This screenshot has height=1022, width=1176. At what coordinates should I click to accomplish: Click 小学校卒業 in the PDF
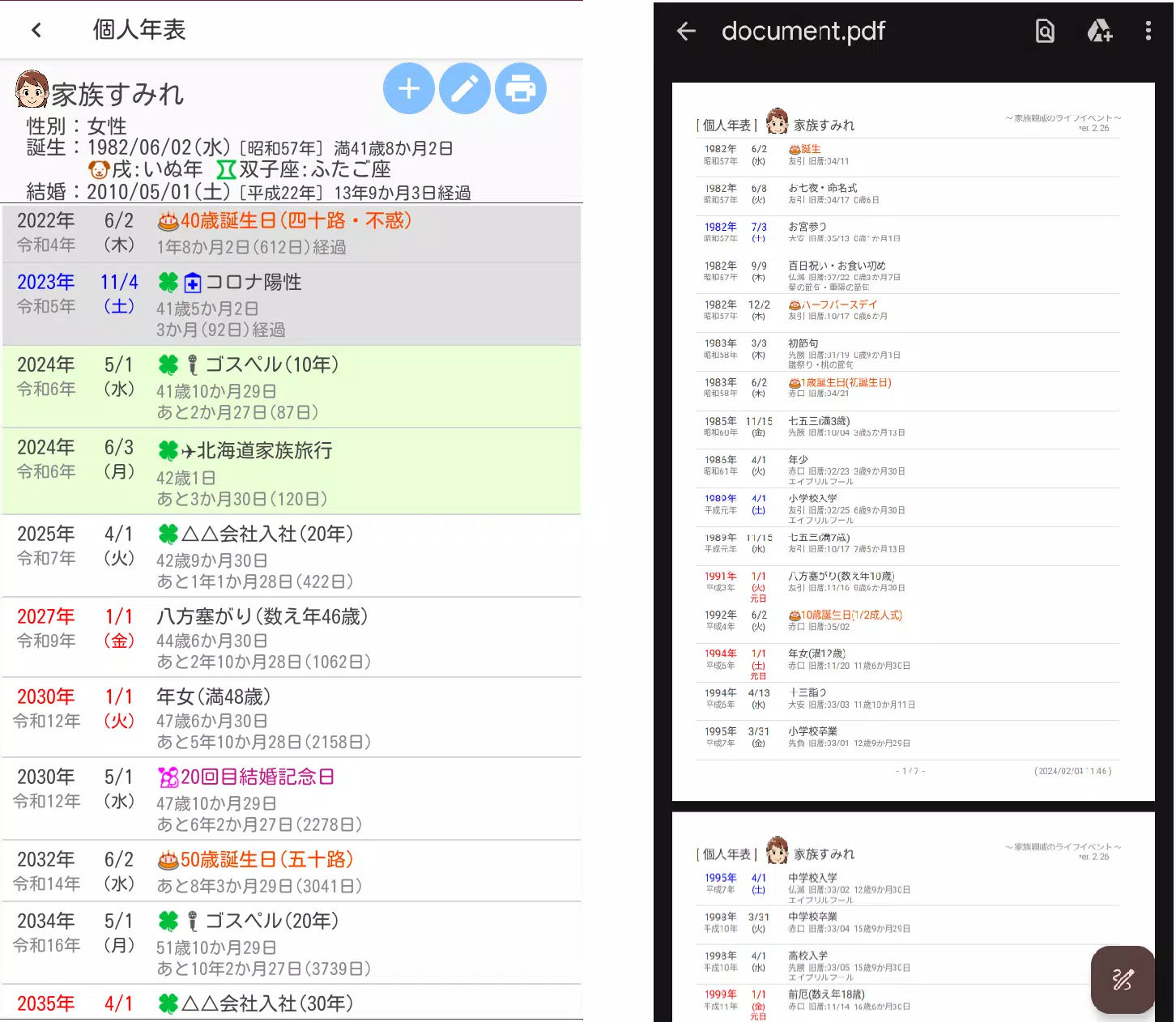813,731
